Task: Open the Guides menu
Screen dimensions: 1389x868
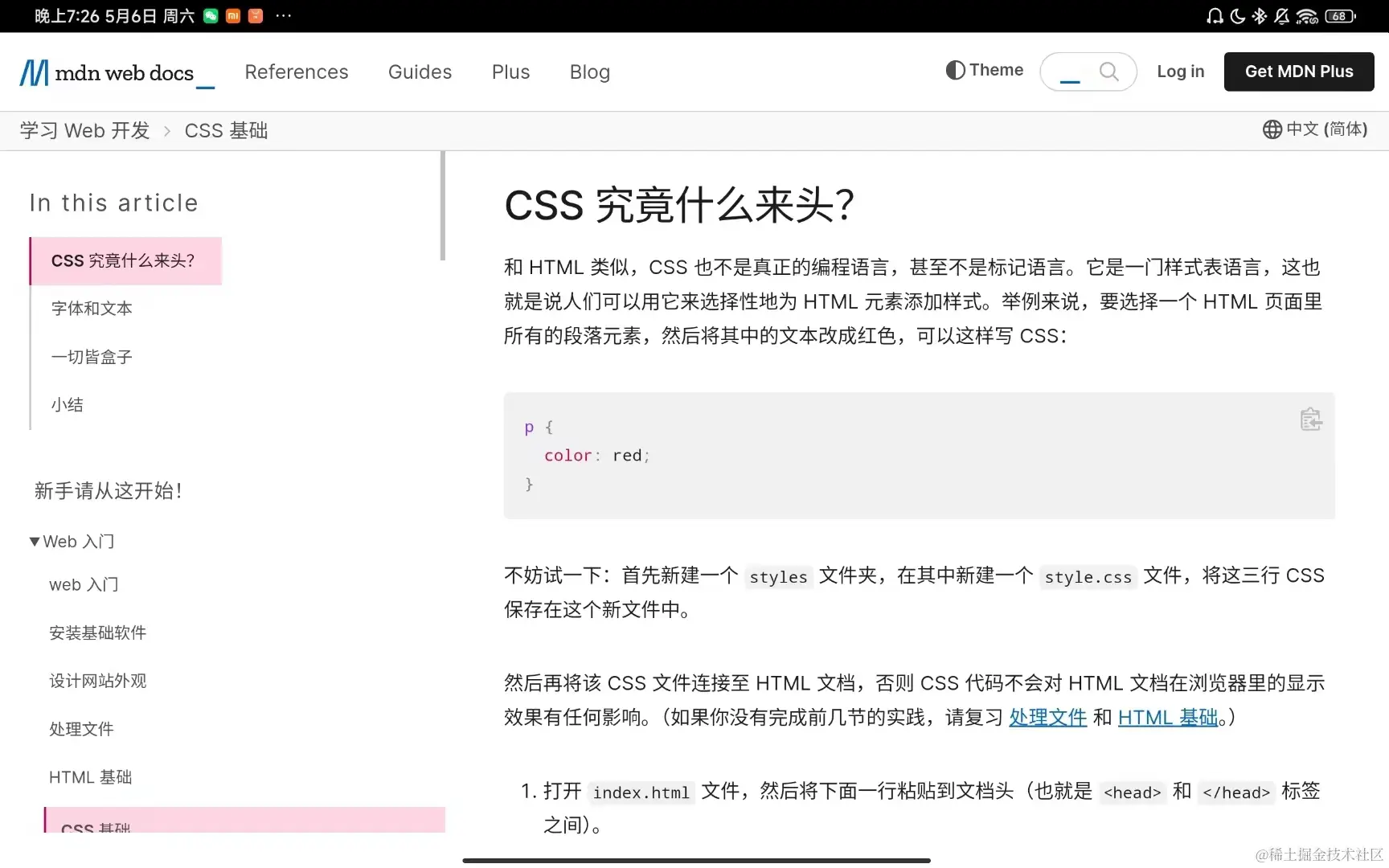Action: 420,72
